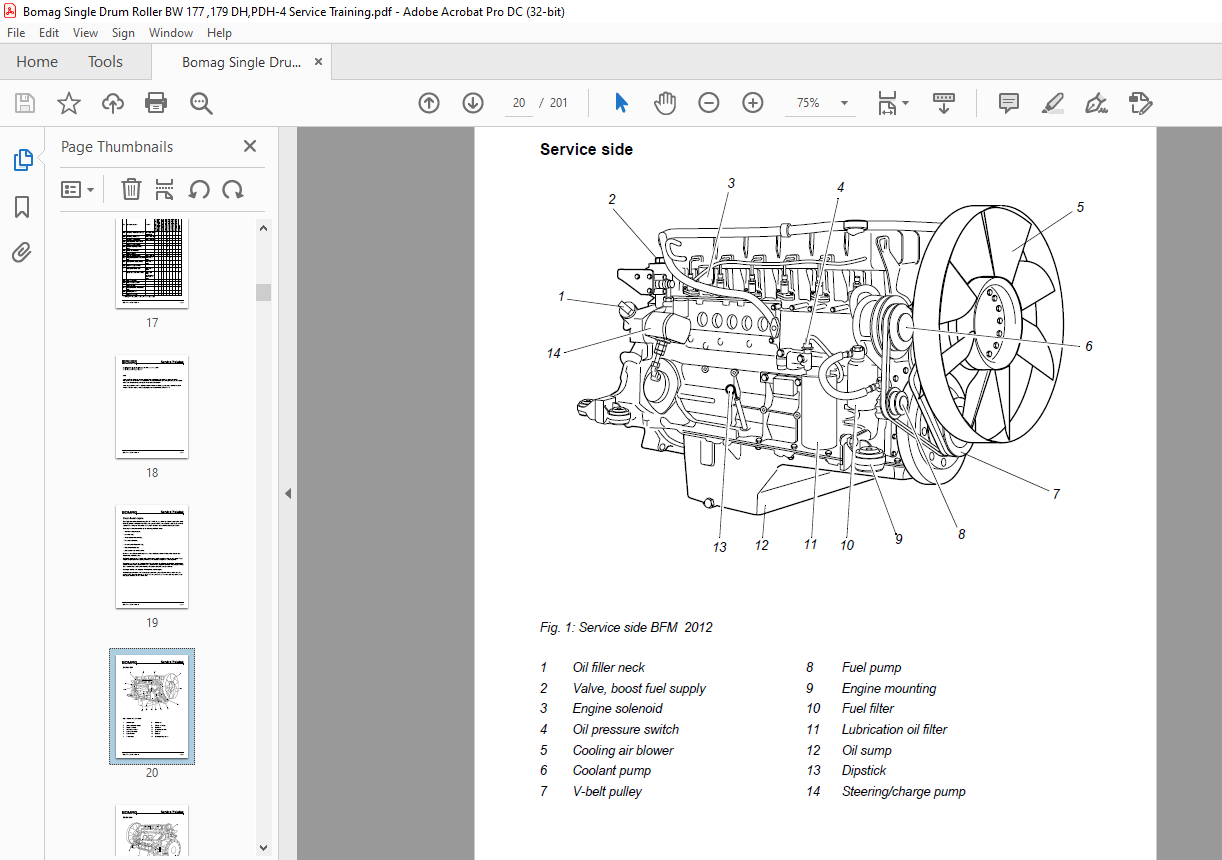The image size is (1222, 860).
Task: Select page 17 thumbnail
Action: click(152, 263)
